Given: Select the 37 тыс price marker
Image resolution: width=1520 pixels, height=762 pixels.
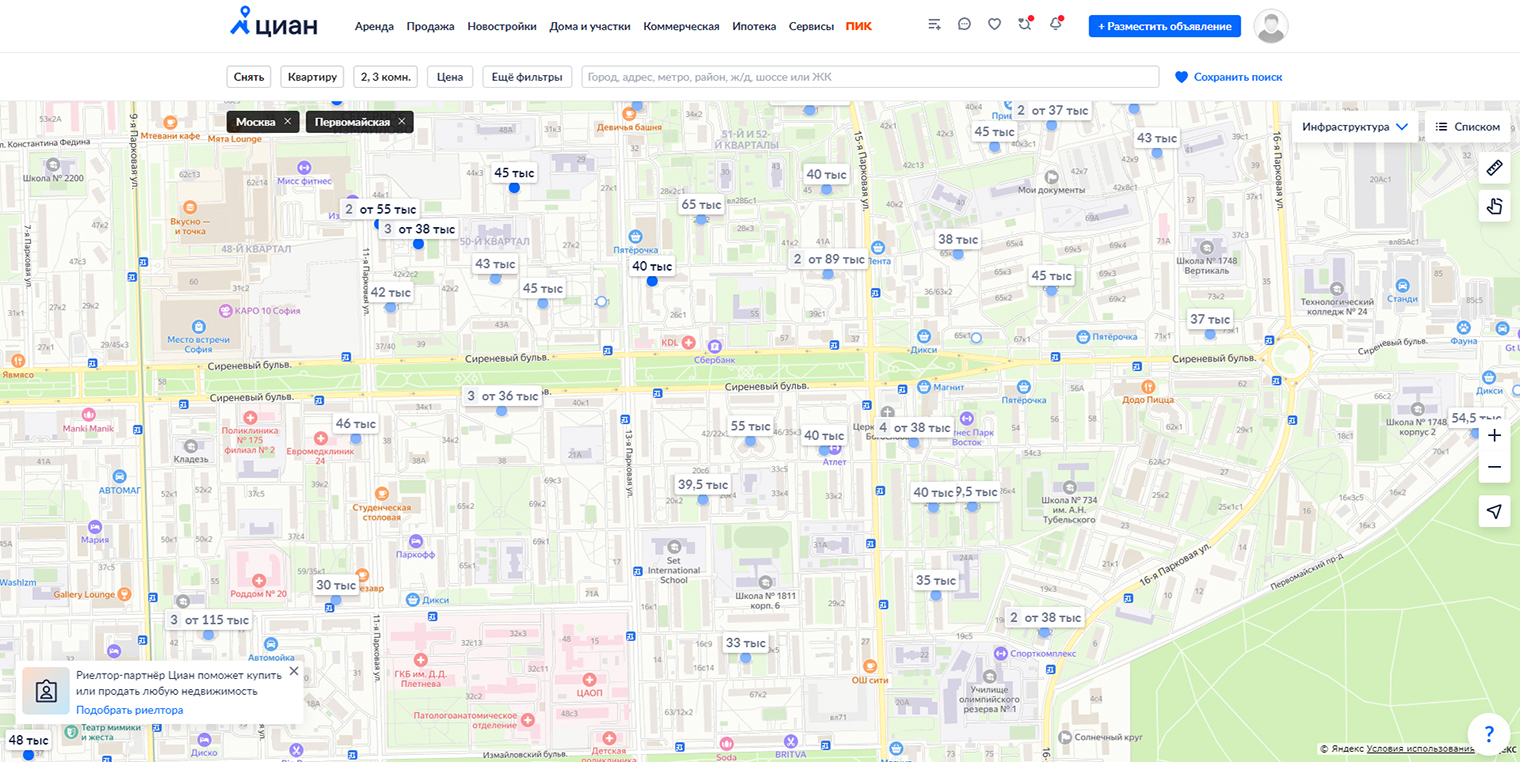Looking at the screenshot, I should click(1210, 320).
